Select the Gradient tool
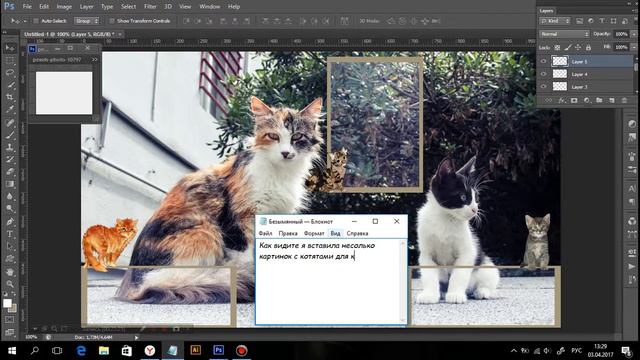 (x=10, y=184)
